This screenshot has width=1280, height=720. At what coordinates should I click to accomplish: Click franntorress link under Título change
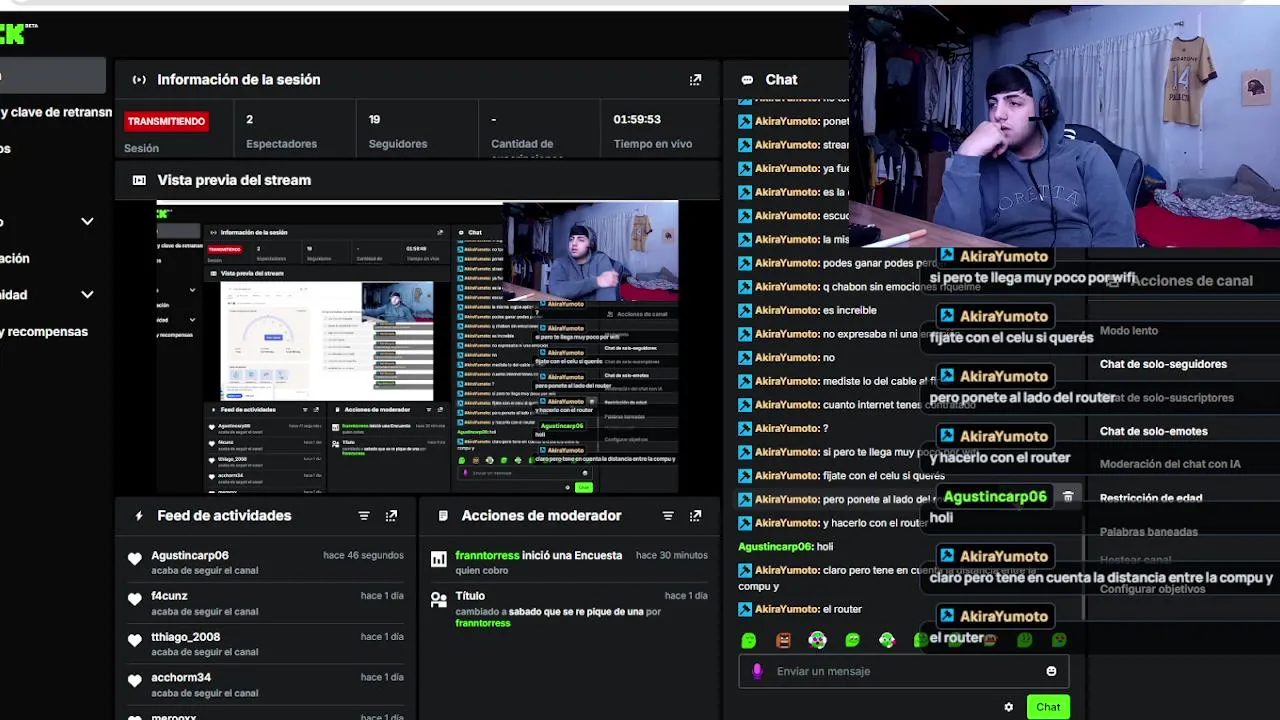pyautogui.click(x=482, y=623)
